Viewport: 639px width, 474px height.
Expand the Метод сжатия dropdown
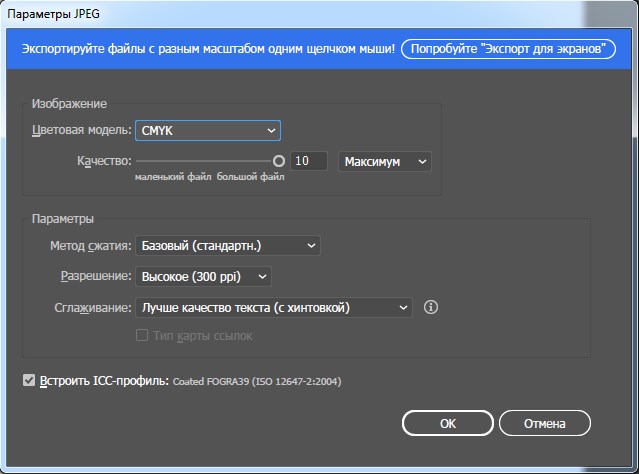(x=228, y=246)
